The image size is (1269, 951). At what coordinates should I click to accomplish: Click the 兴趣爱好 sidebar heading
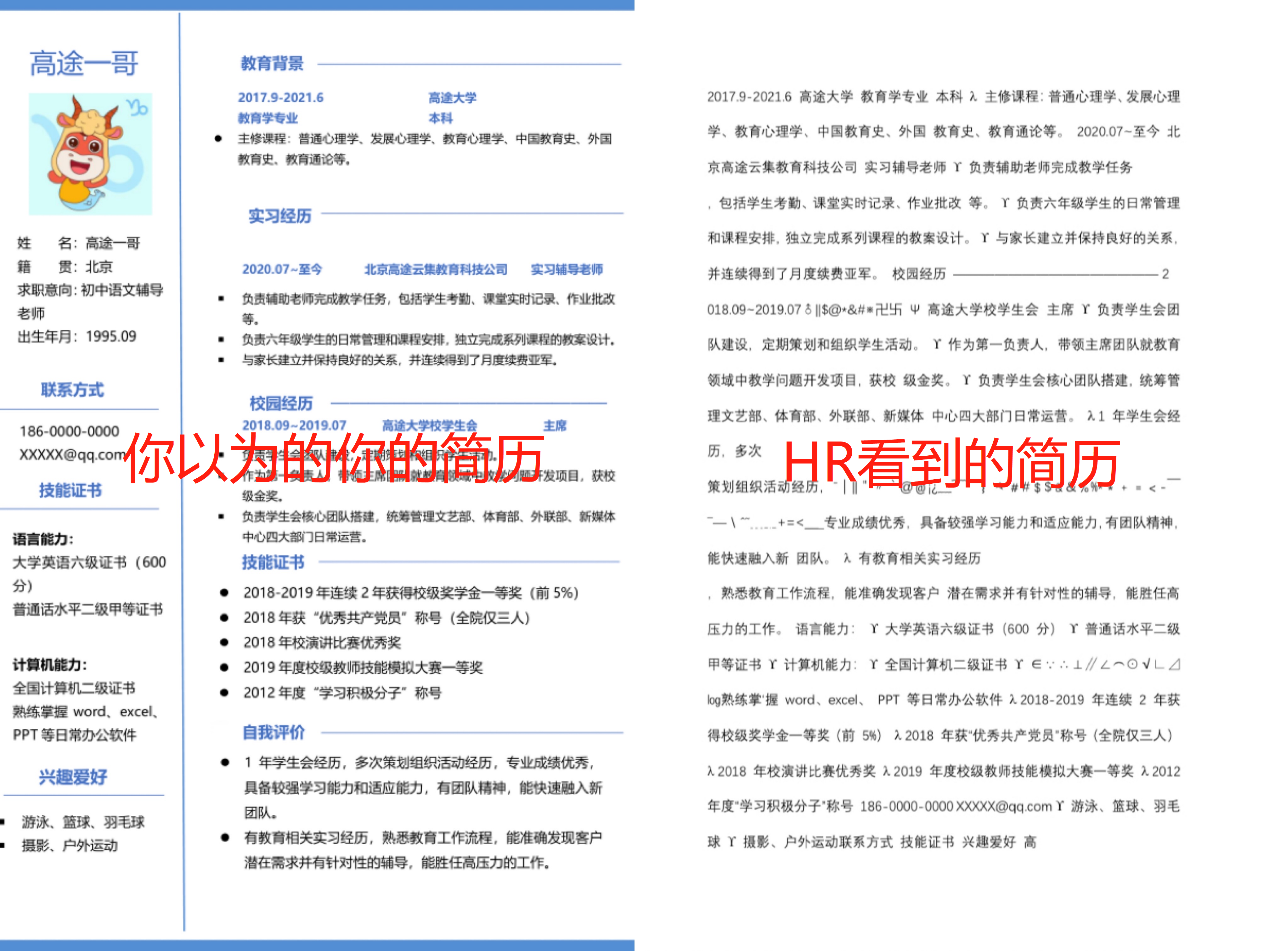coord(73,778)
